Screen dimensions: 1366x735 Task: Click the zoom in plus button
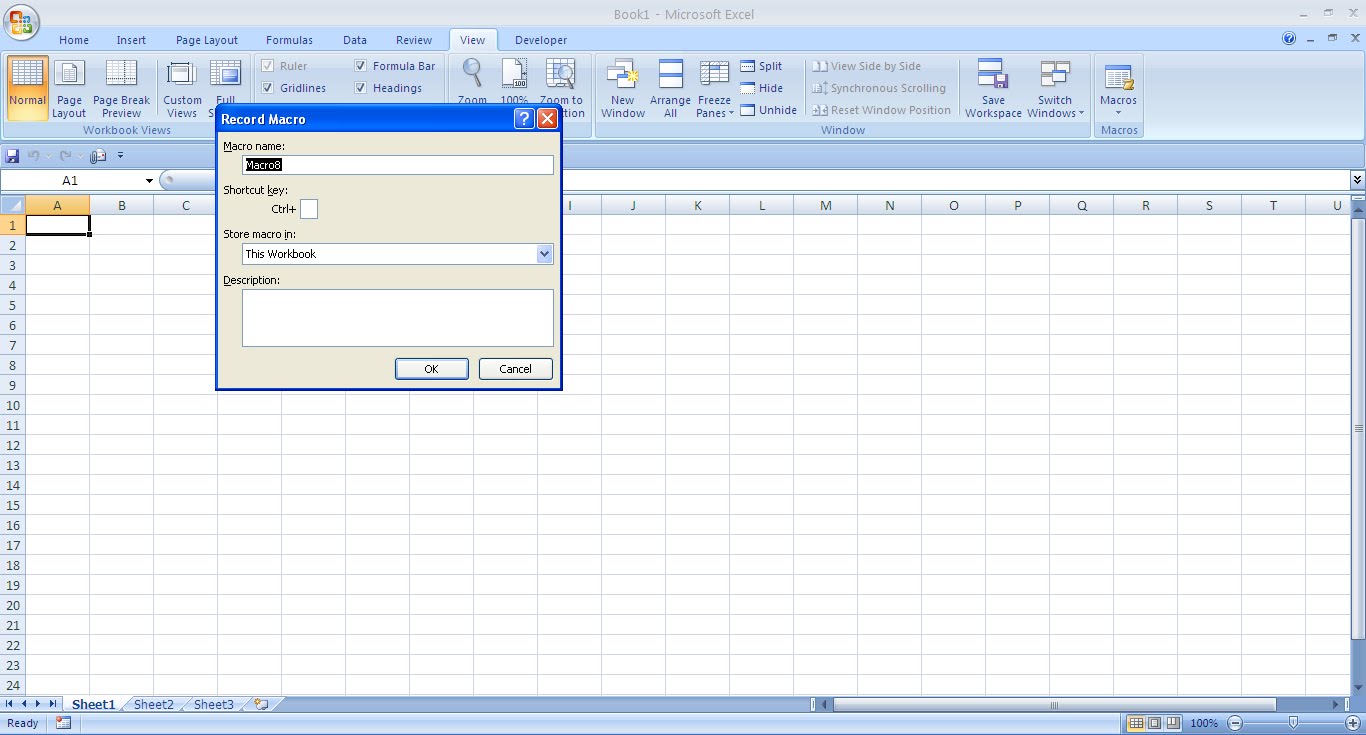point(1353,723)
